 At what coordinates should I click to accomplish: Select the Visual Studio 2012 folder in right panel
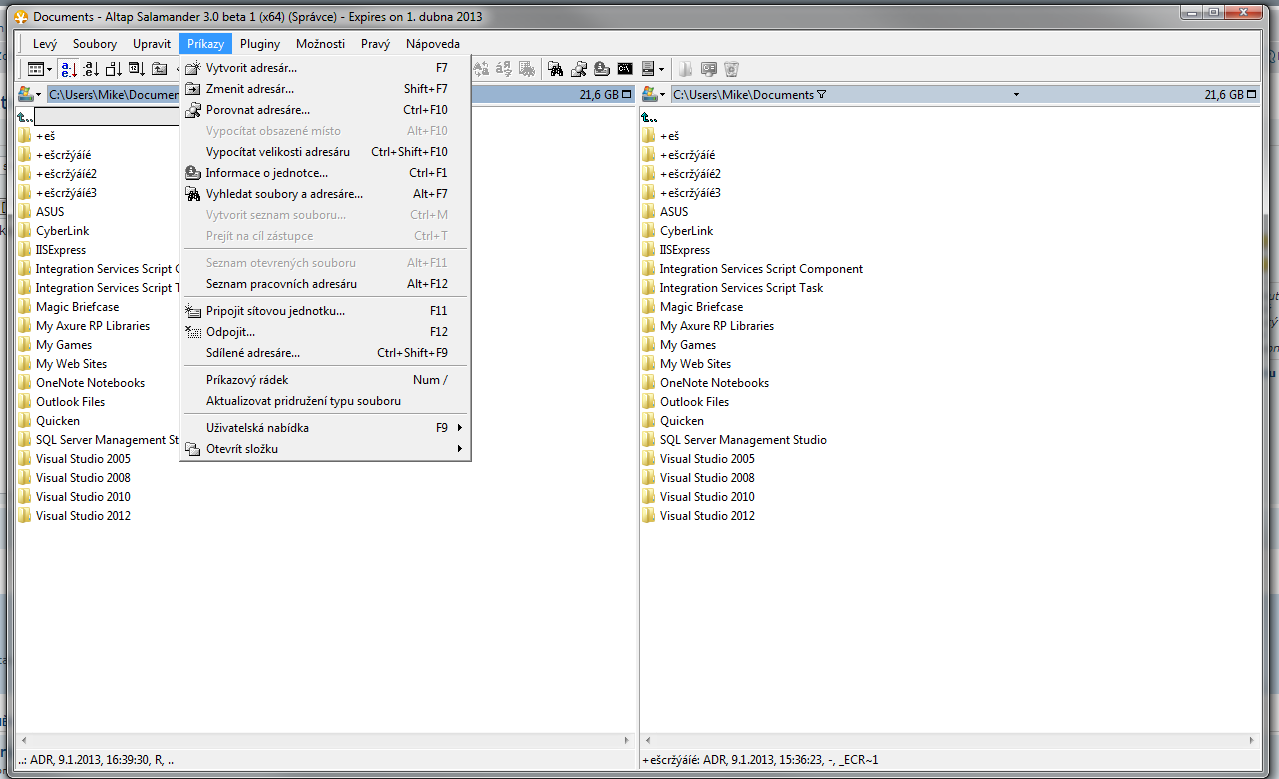[x=707, y=516]
